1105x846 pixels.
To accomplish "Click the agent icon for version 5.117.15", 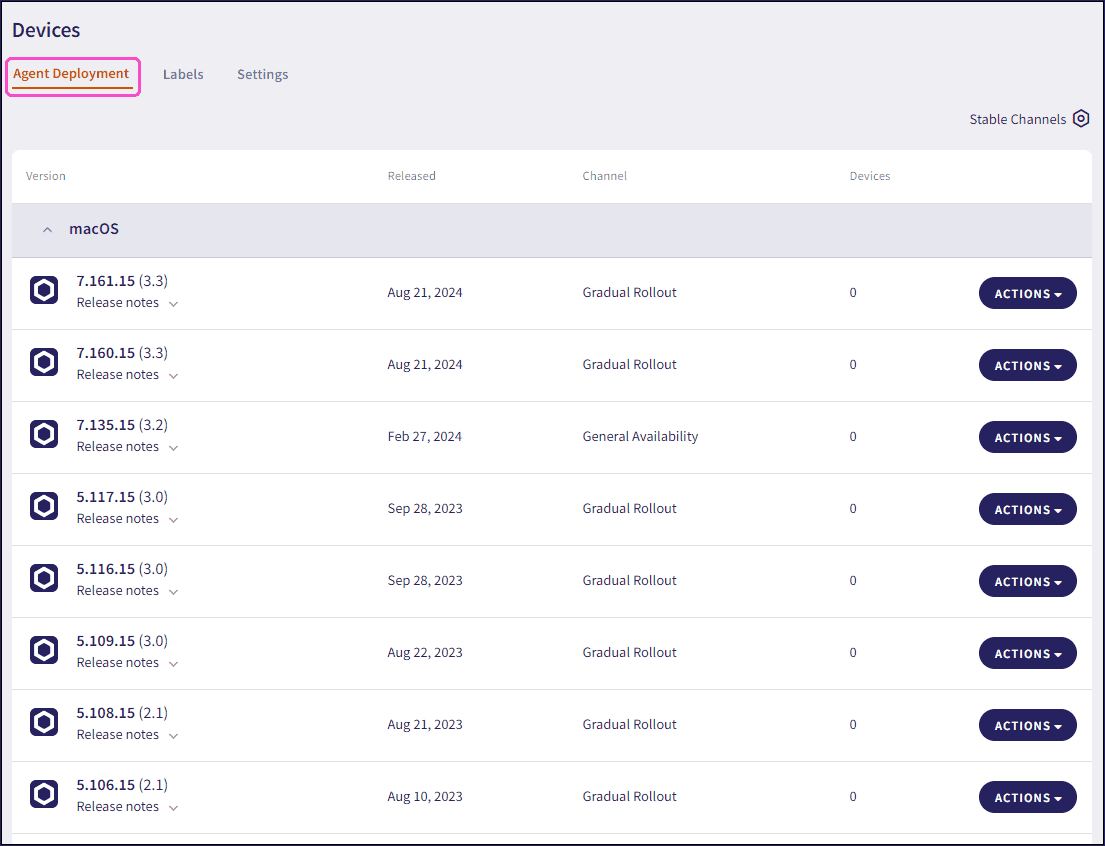I will click(44, 506).
